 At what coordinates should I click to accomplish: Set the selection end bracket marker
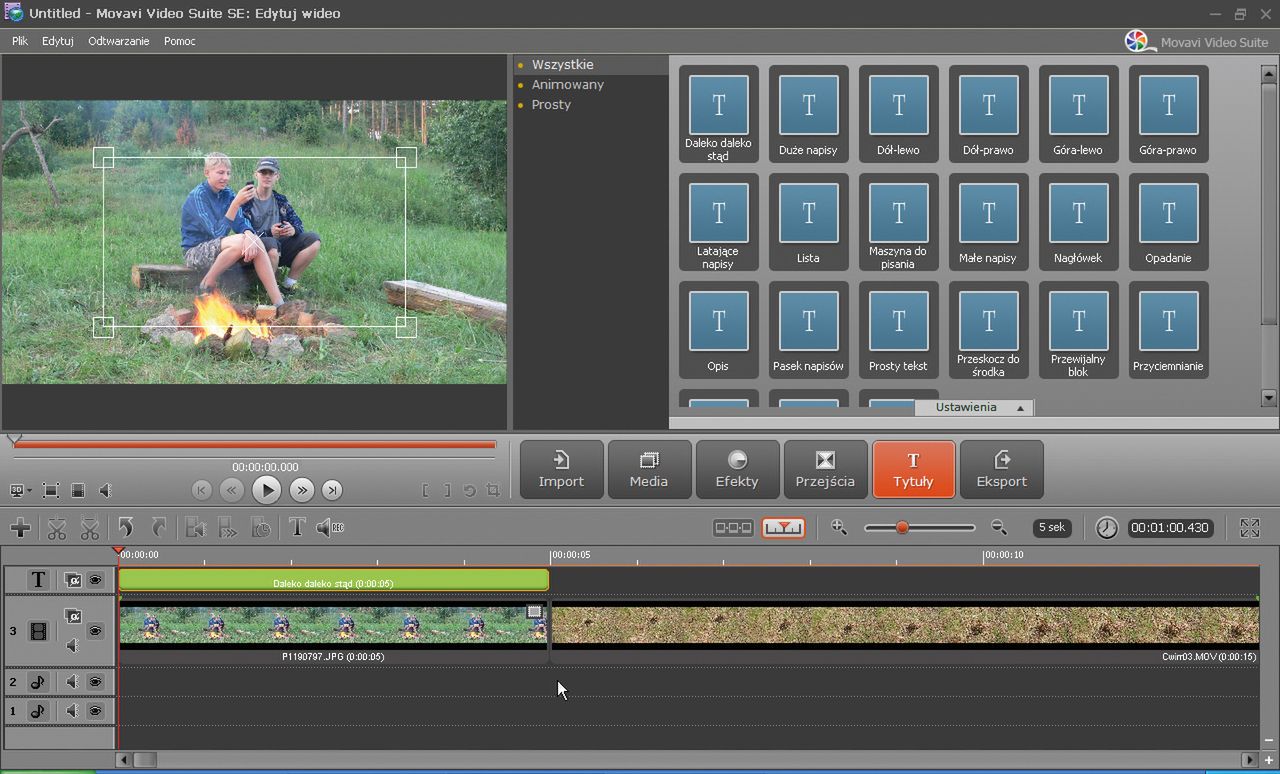pyautogui.click(x=447, y=490)
